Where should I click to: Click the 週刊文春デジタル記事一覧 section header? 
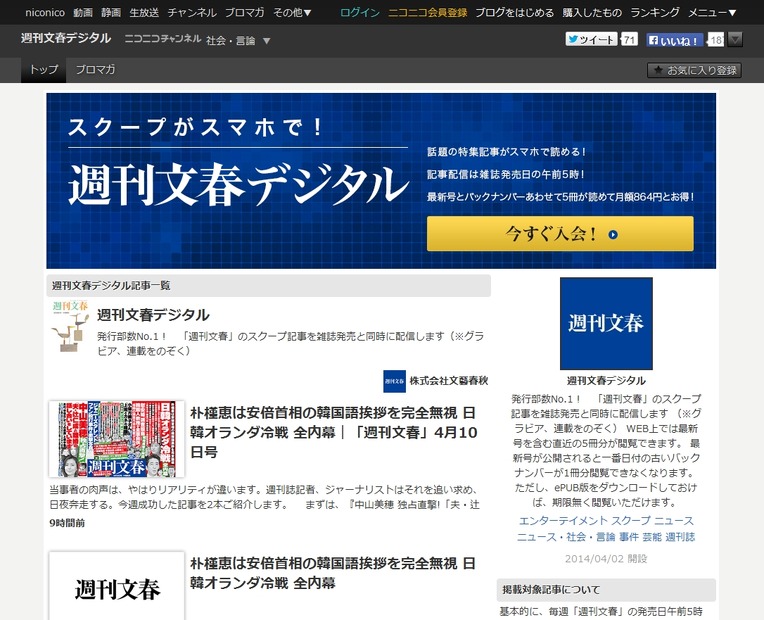click(268, 286)
